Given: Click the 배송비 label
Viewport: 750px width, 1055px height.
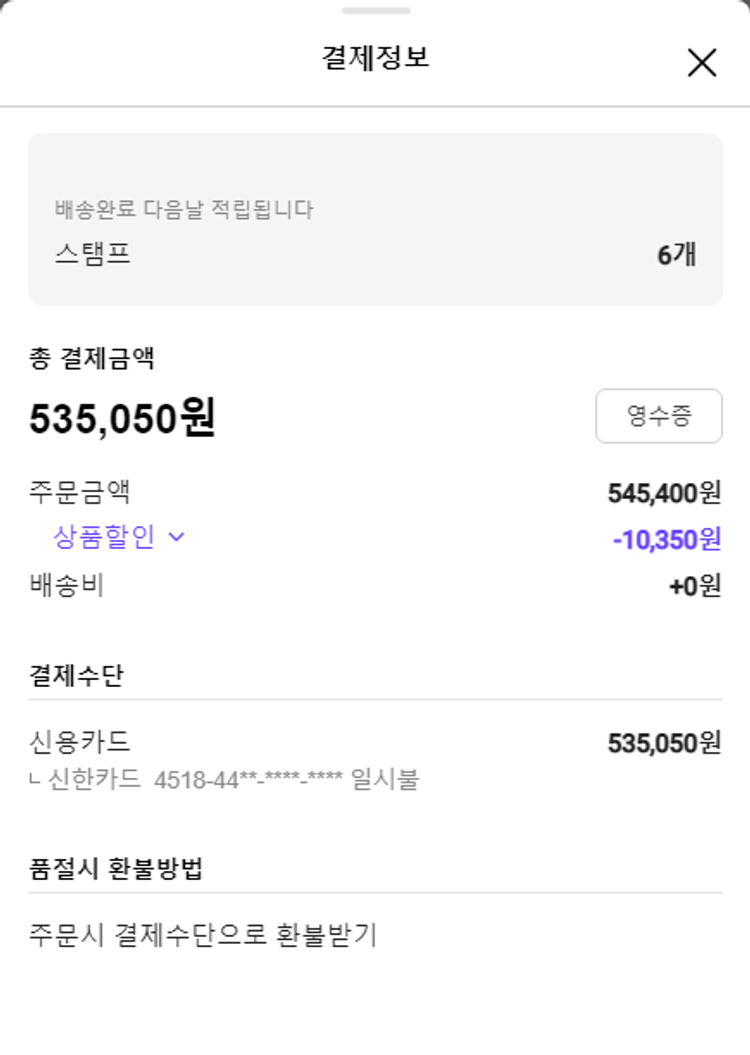Looking at the screenshot, I should point(67,586).
